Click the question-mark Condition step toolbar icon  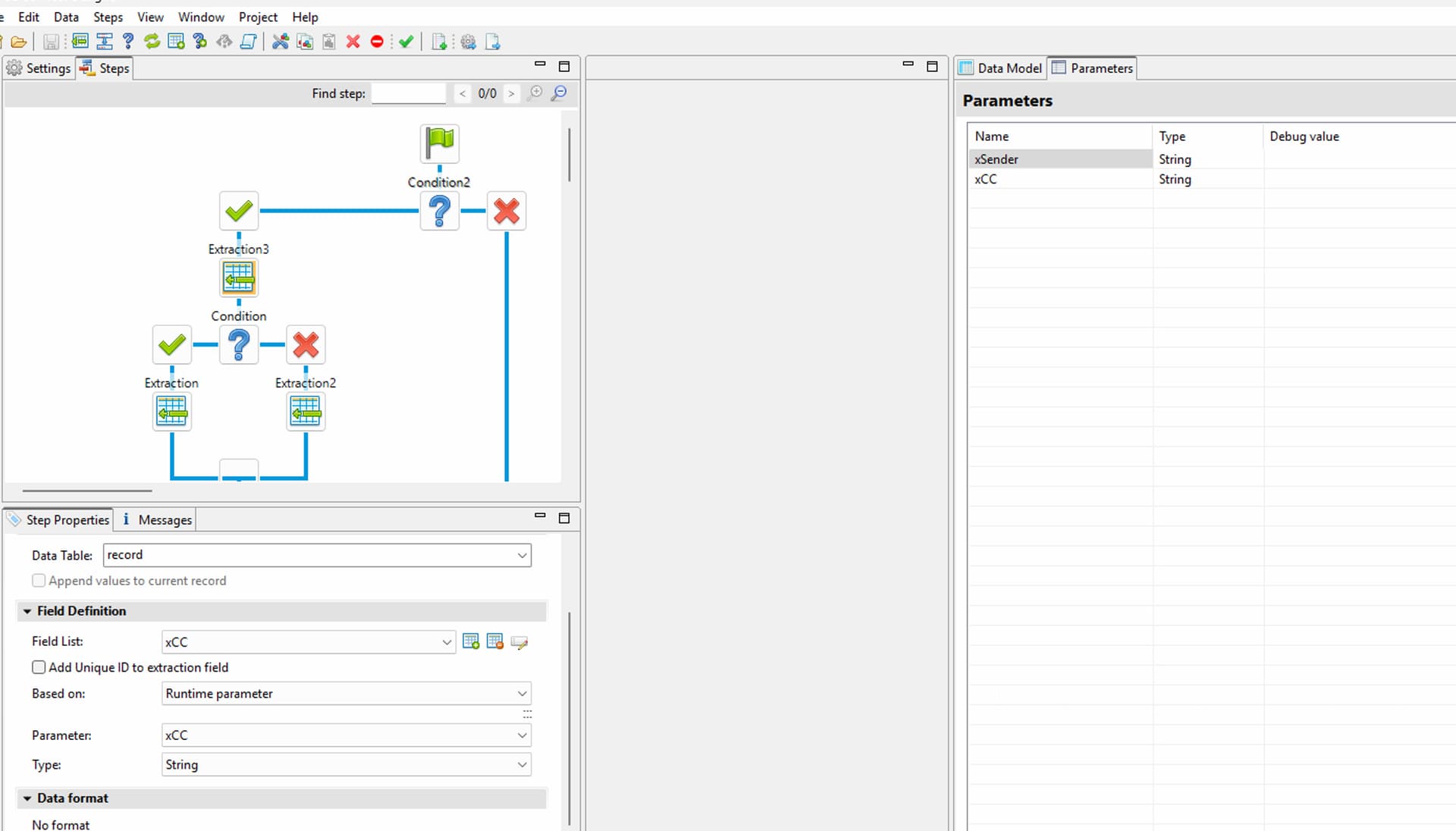tap(128, 42)
